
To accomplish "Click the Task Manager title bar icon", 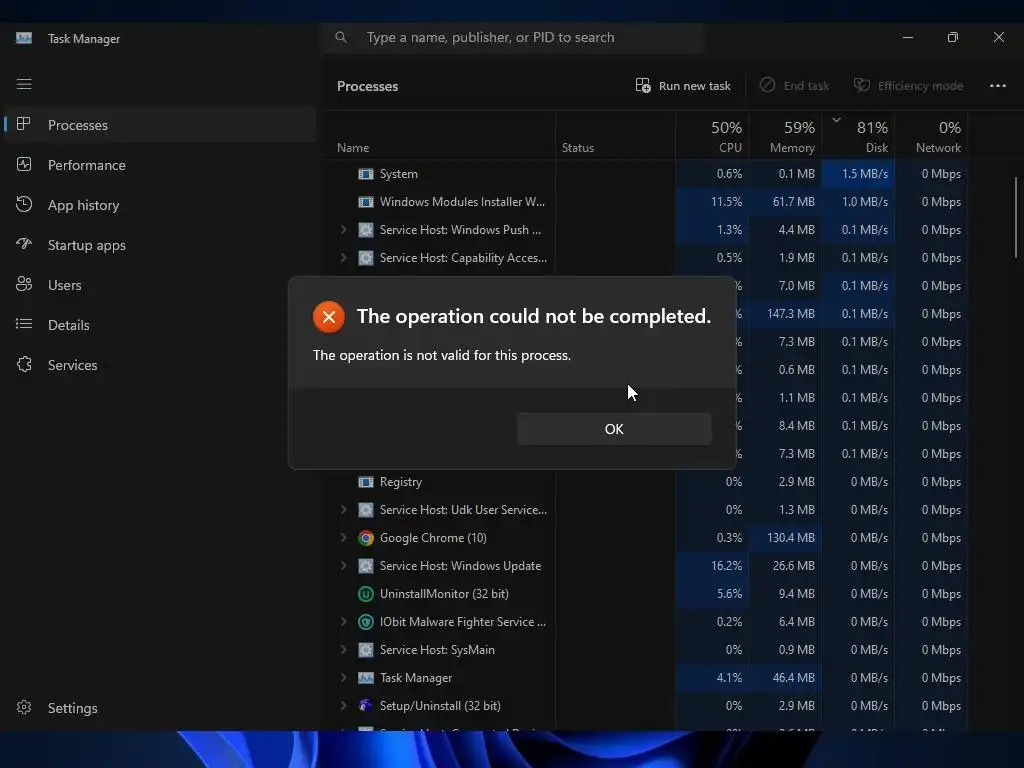I will click(x=24, y=38).
